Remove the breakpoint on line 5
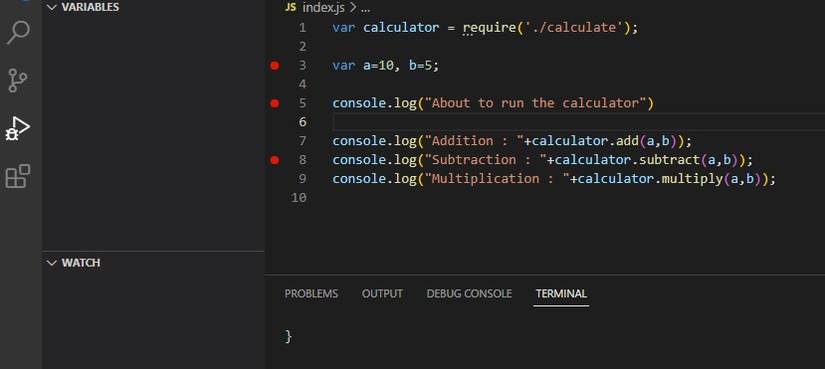This screenshot has height=369, width=825. tap(274, 103)
